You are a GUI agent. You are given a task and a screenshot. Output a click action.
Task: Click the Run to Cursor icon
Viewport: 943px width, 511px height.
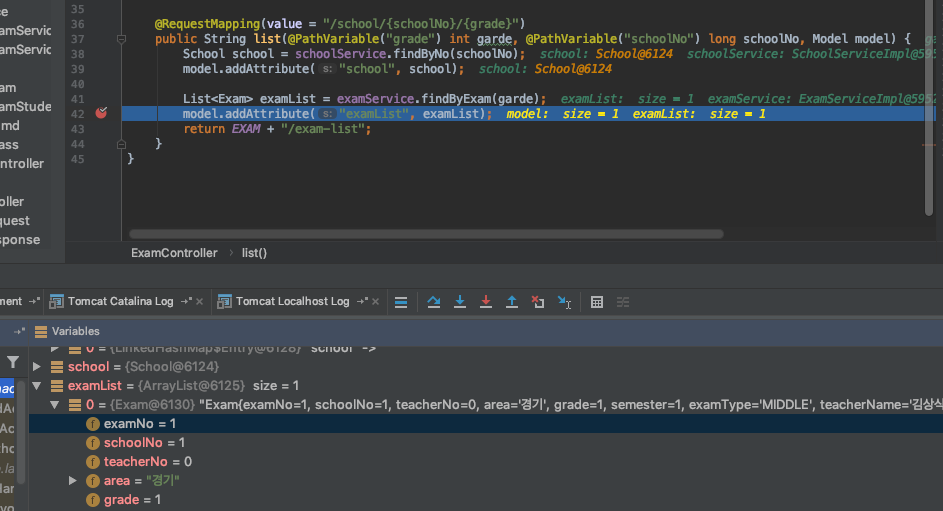[x=564, y=302]
